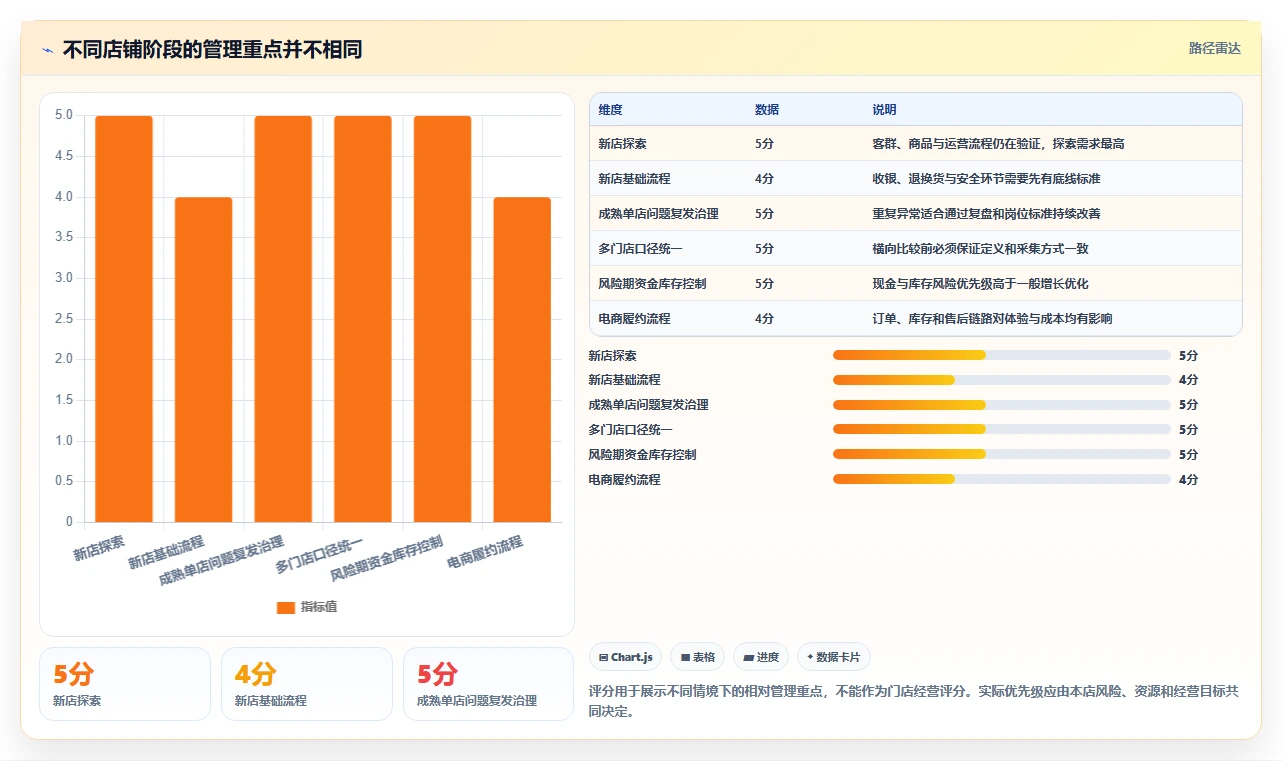
Task: Select the 进度 tag
Action: tap(761, 657)
